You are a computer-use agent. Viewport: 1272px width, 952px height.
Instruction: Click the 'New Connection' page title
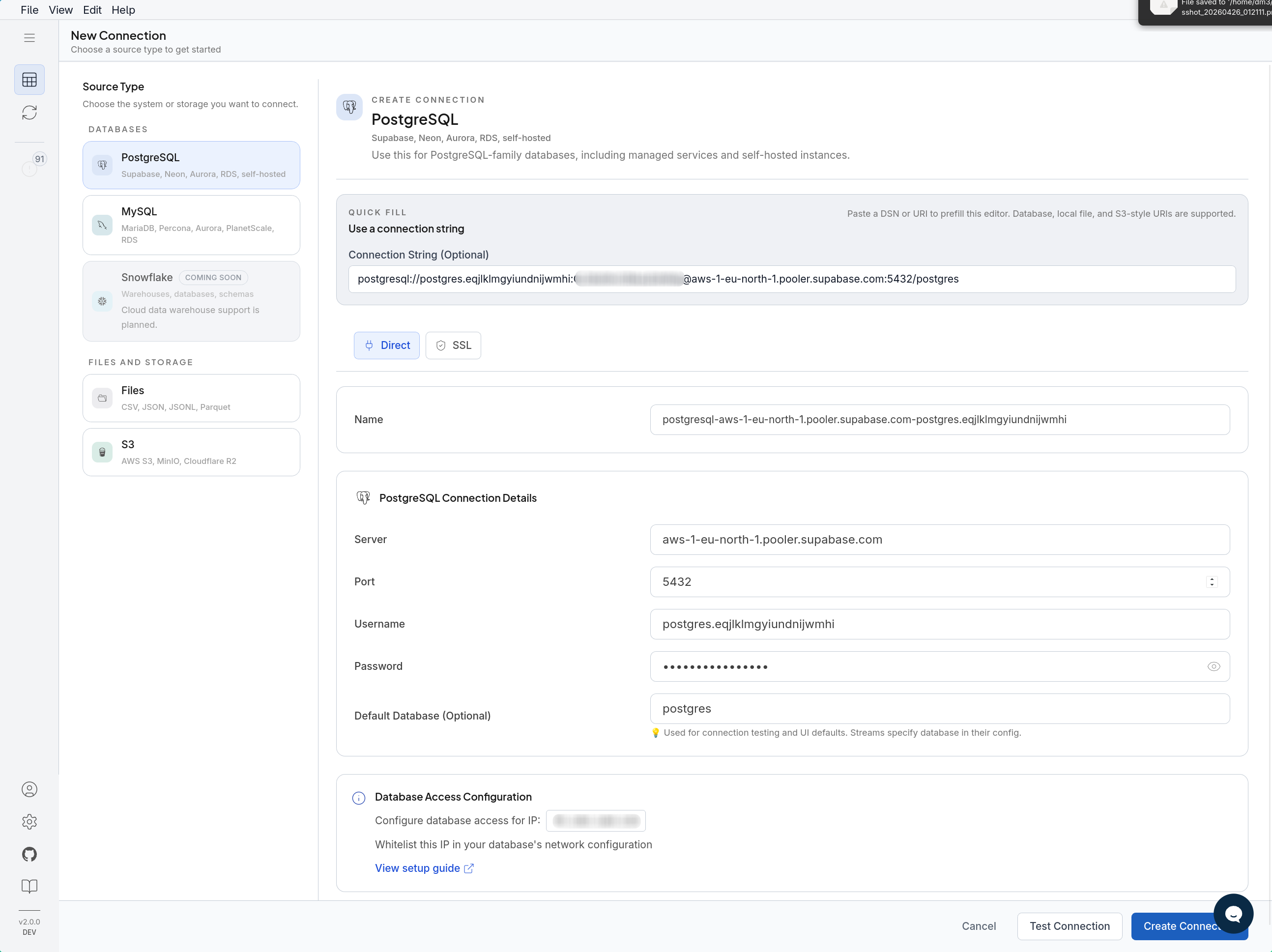pyautogui.click(x=118, y=36)
